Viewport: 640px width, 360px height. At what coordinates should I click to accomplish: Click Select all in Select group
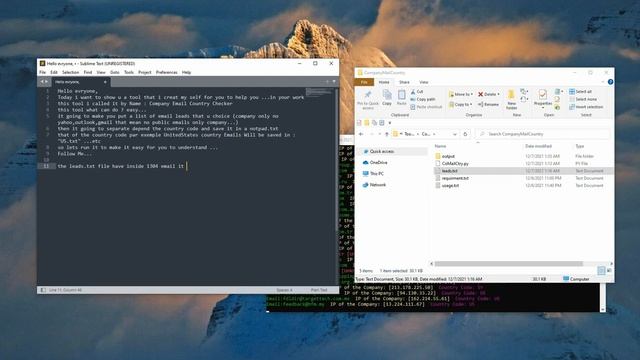[580, 91]
